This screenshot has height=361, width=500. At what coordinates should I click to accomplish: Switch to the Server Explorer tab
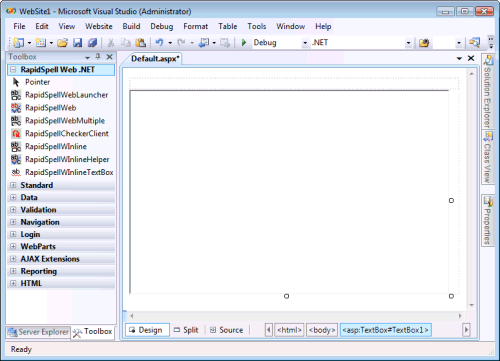38,332
